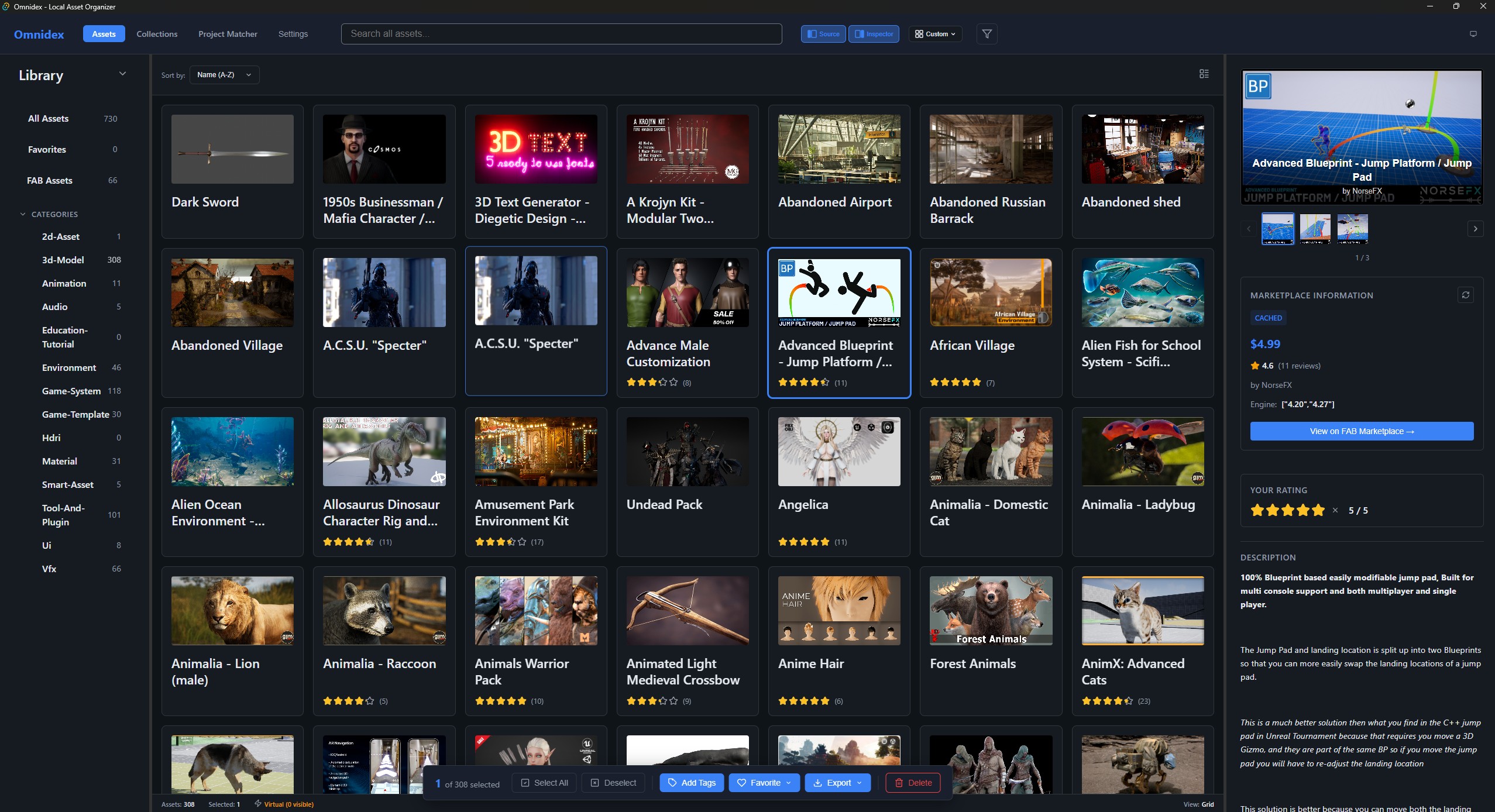Filter by Education-Tutorial category

(x=81, y=337)
